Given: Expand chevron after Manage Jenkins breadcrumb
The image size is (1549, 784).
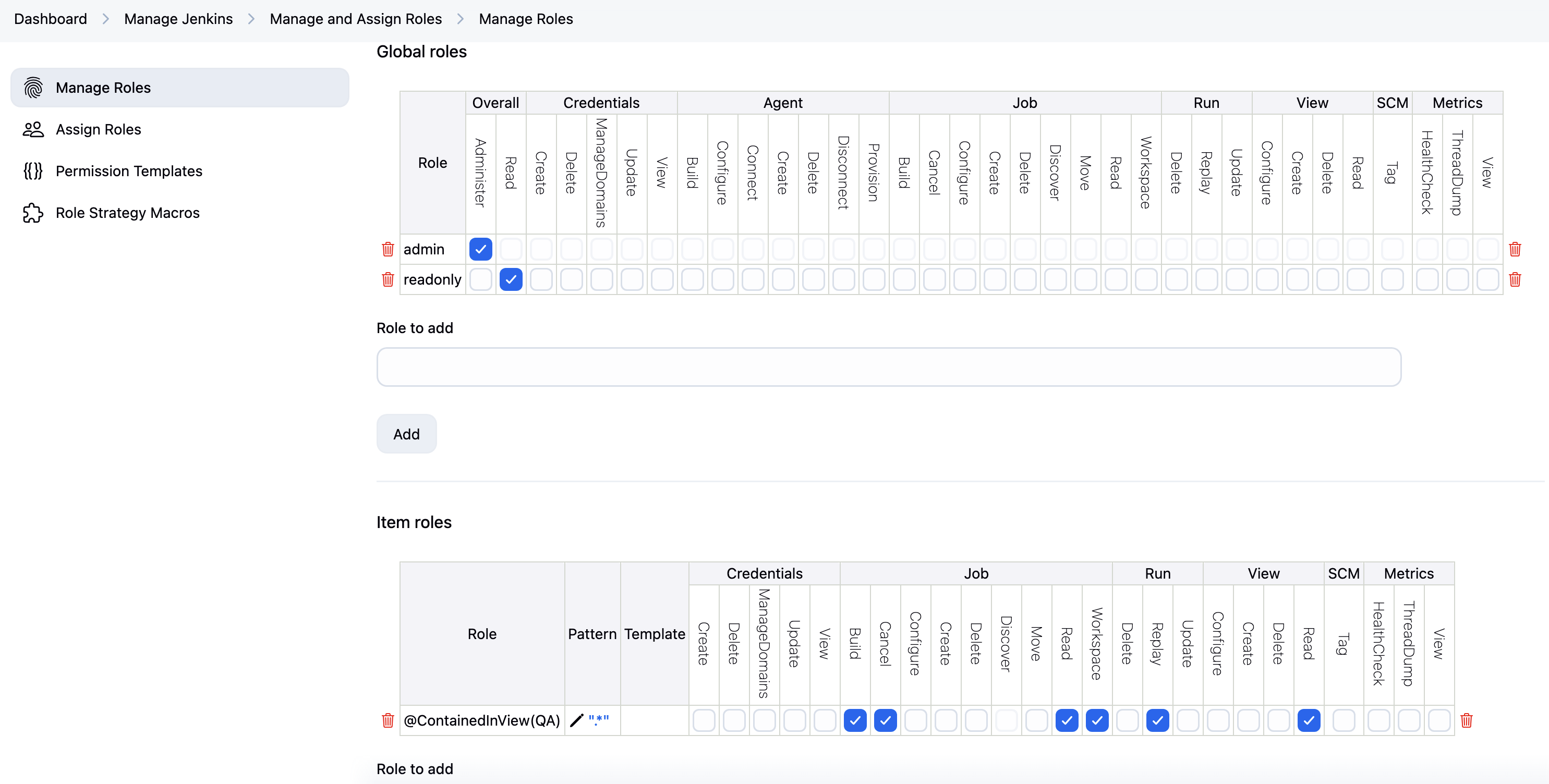Looking at the screenshot, I should coord(251,19).
